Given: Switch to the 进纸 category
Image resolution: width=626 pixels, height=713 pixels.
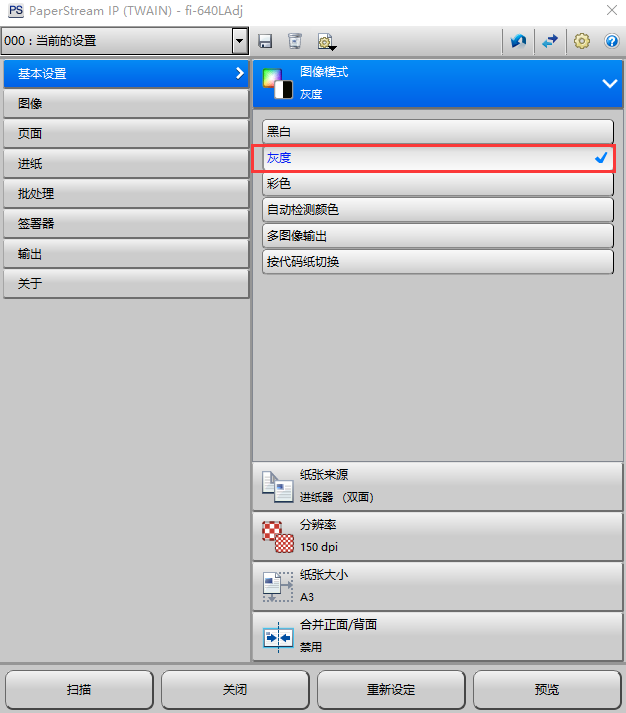Looking at the screenshot, I should click(x=126, y=164).
